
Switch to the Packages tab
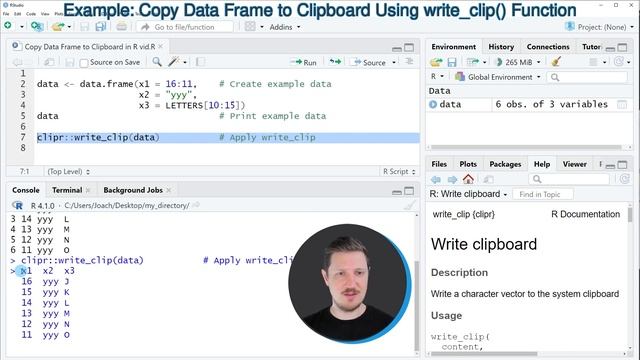click(x=505, y=164)
